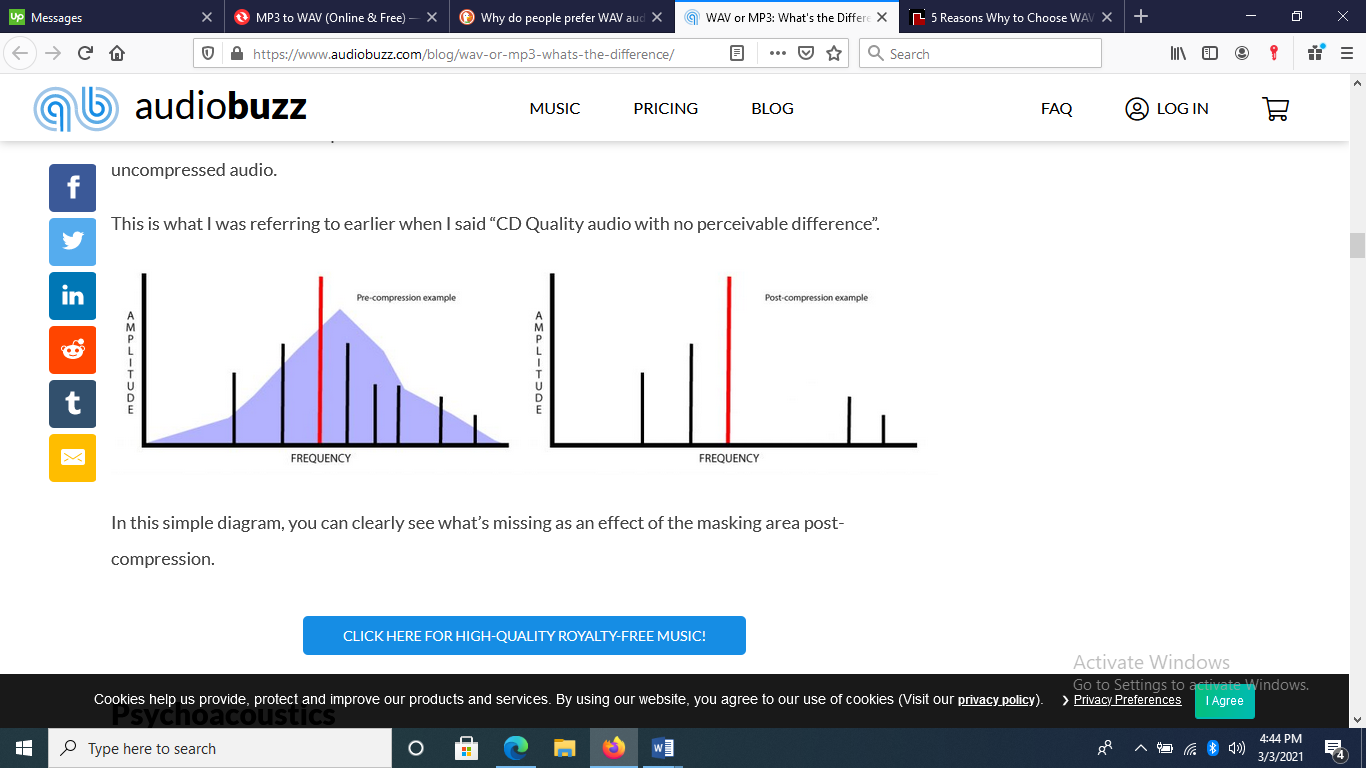Bookmark this page with star
The height and width of the screenshot is (768, 1366).
(834, 54)
